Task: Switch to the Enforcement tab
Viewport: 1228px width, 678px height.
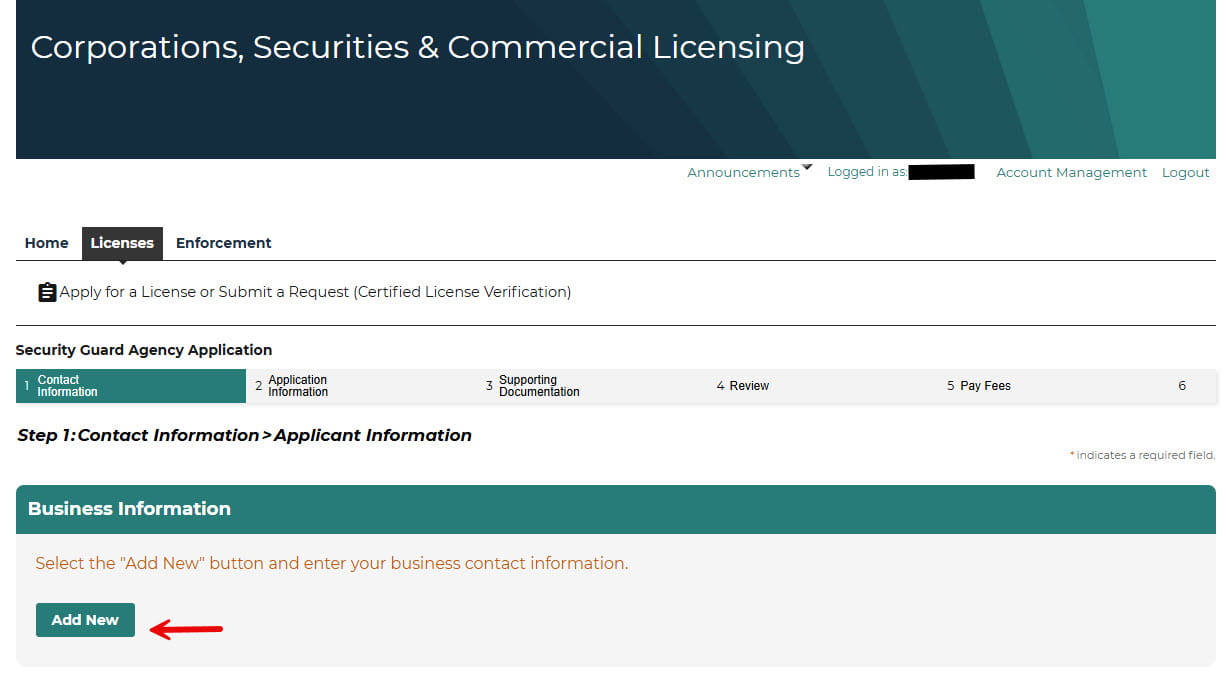Action: coord(224,243)
